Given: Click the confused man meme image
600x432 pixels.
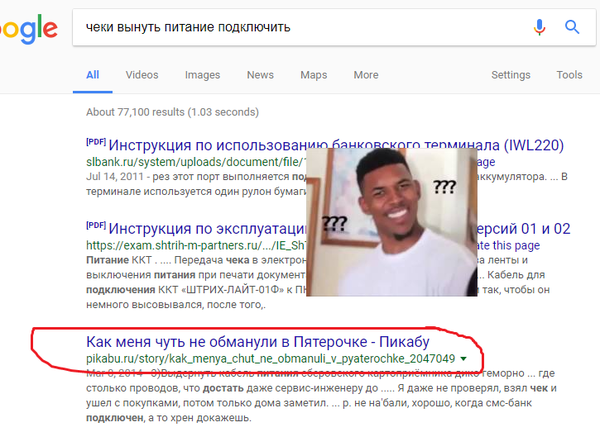Looking at the screenshot, I should pyautogui.click(x=390, y=220).
